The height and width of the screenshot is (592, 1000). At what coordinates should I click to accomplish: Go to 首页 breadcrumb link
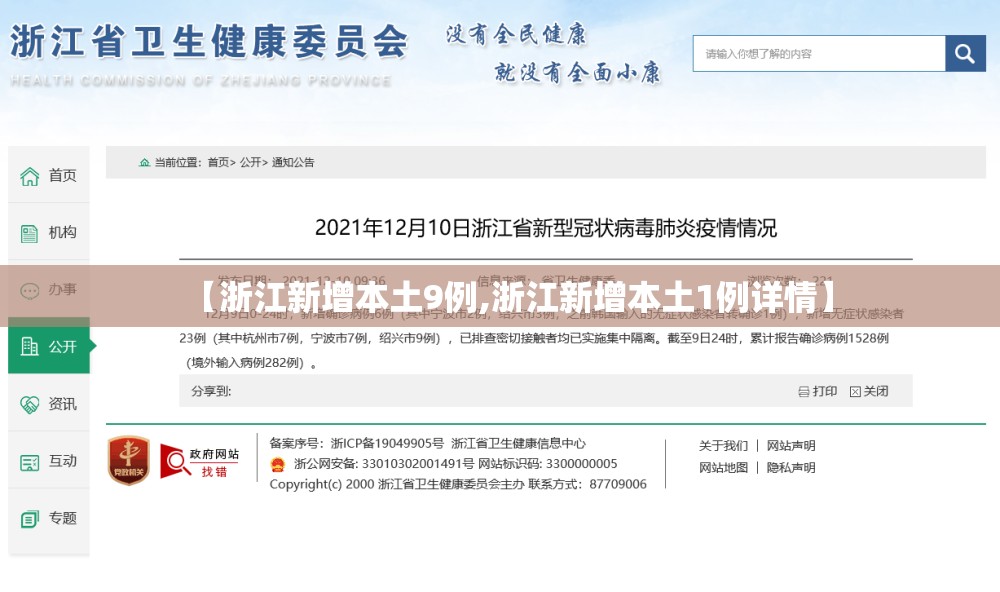tap(219, 163)
